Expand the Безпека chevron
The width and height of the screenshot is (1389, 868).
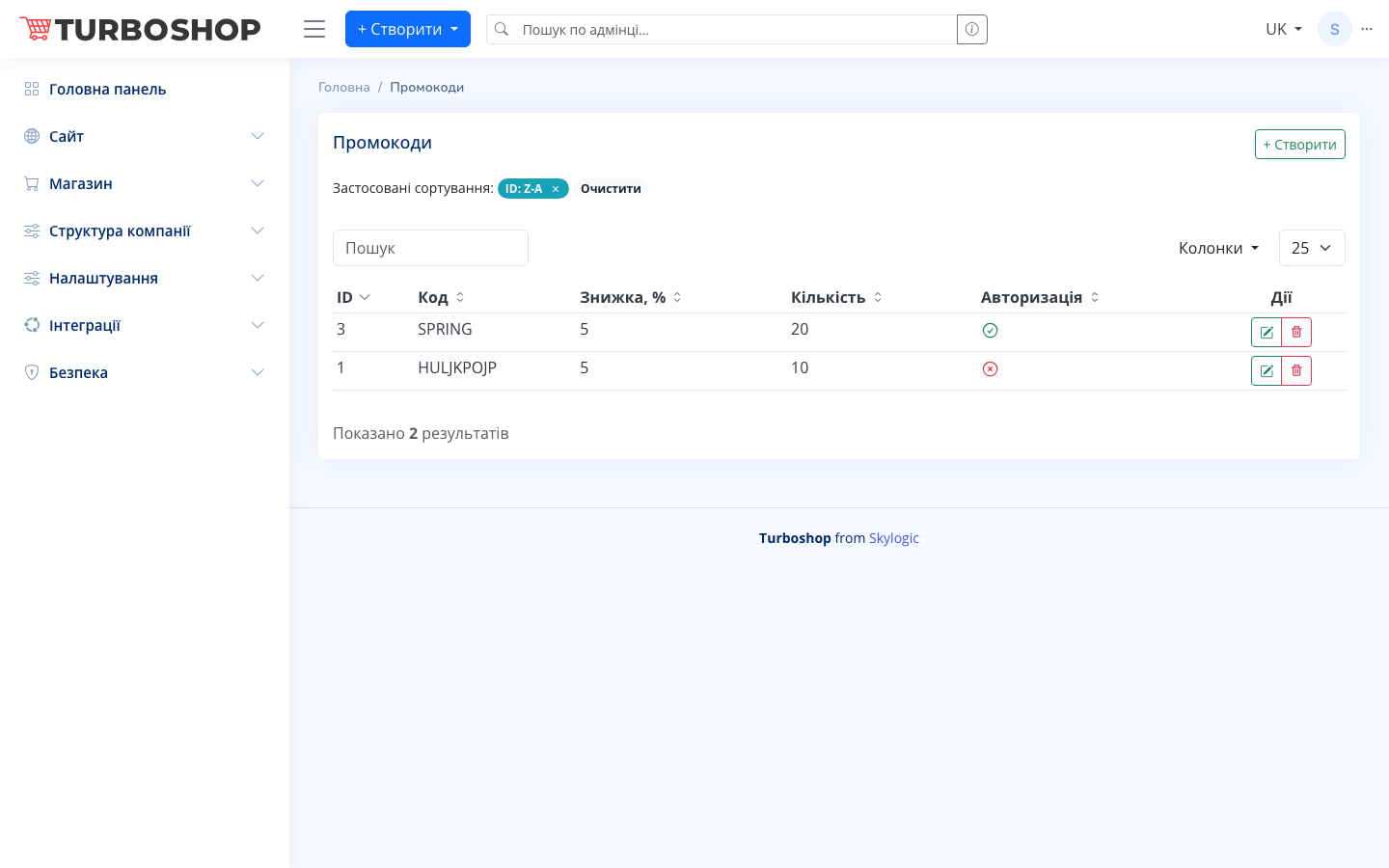tap(258, 372)
